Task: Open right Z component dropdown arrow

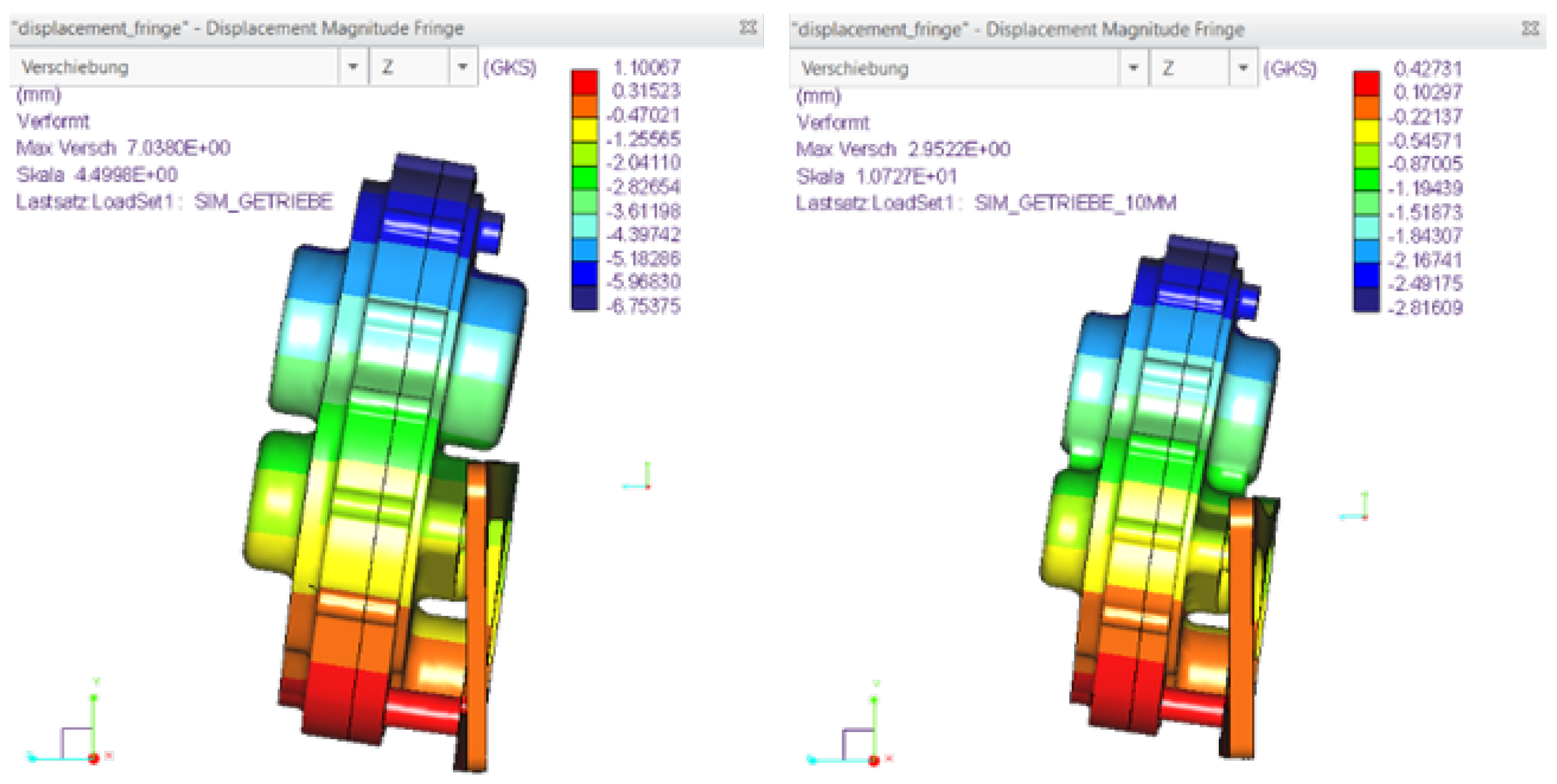Action: point(1242,68)
